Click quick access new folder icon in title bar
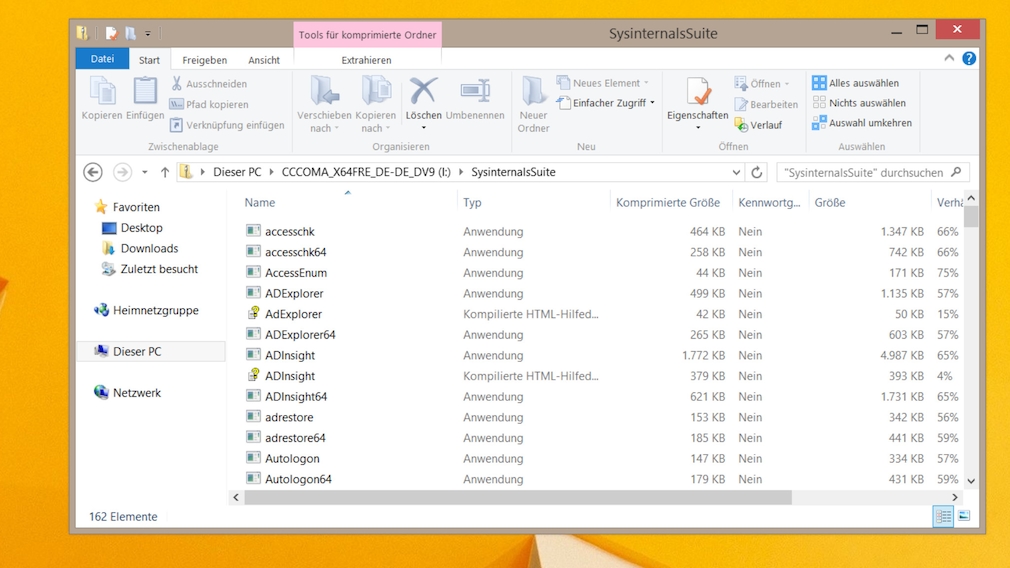The width and height of the screenshot is (1010, 568). pos(130,33)
